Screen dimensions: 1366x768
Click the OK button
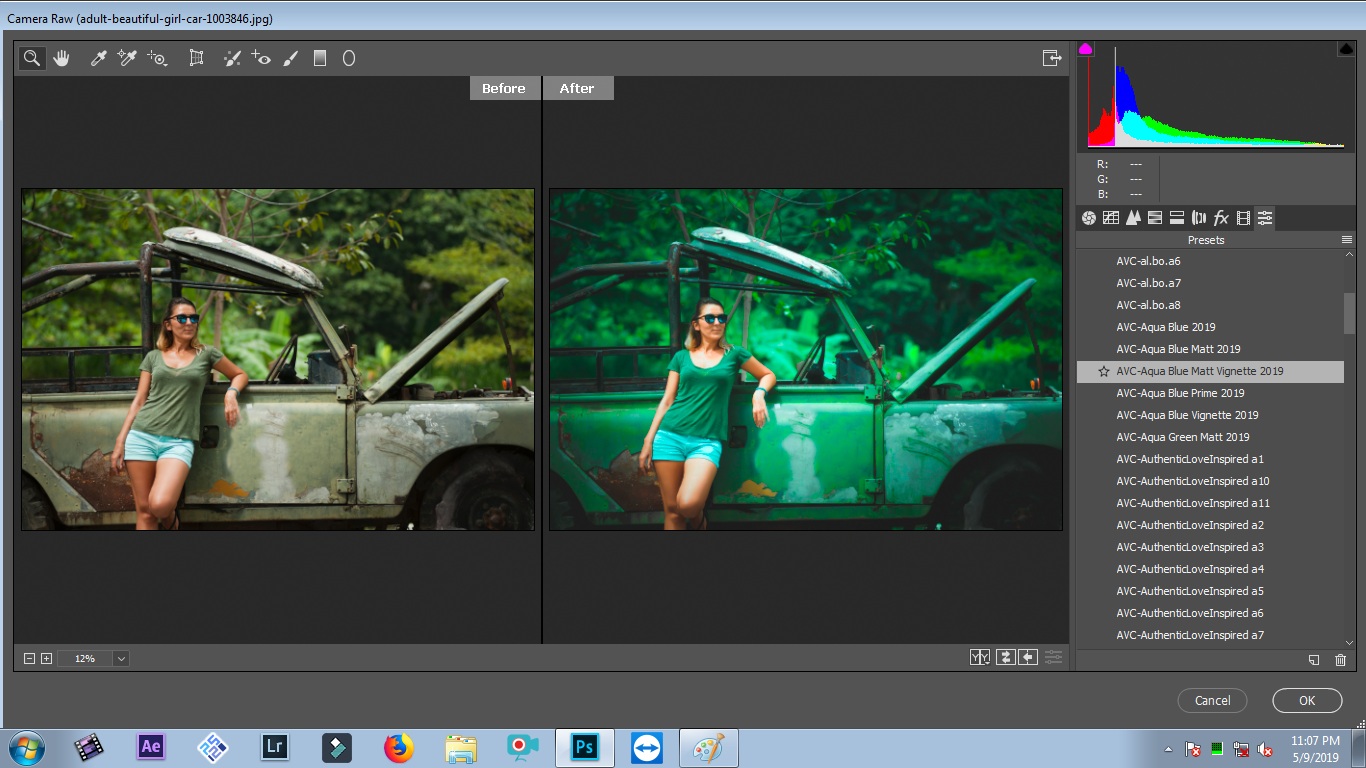click(1306, 700)
